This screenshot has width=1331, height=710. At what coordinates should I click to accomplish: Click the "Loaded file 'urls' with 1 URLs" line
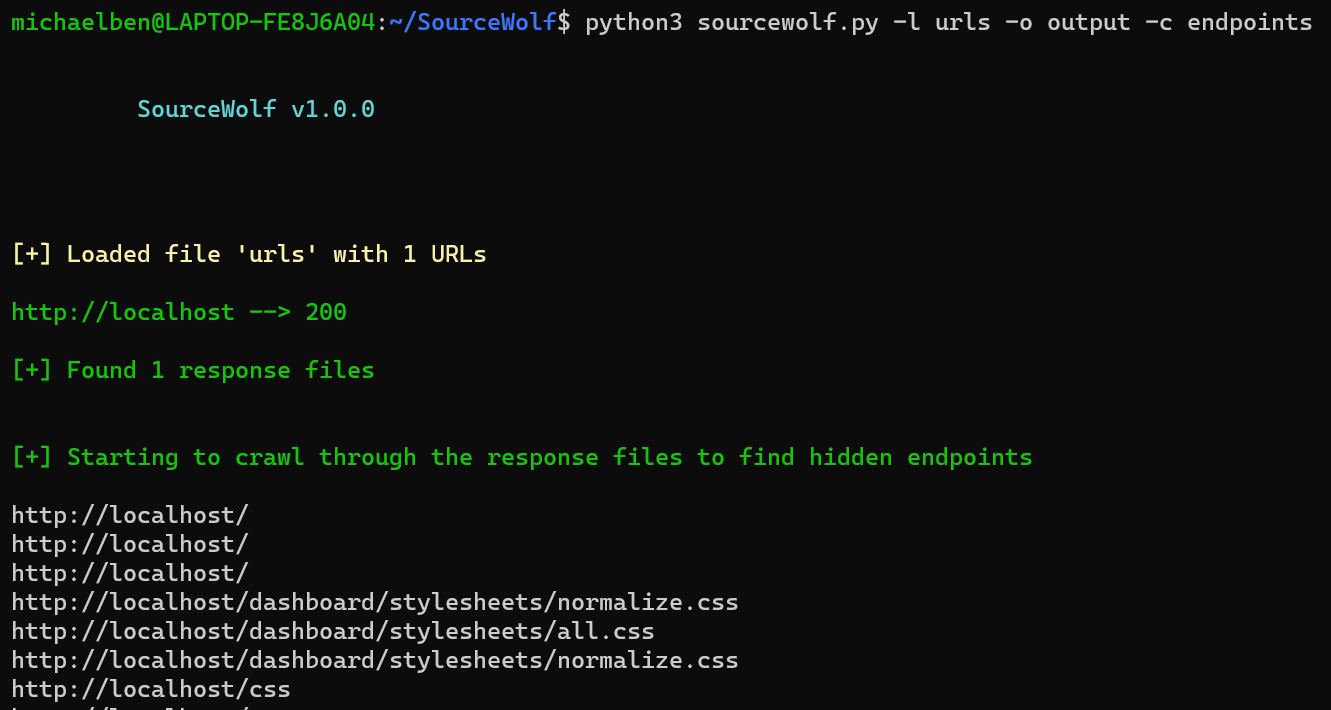(249, 254)
